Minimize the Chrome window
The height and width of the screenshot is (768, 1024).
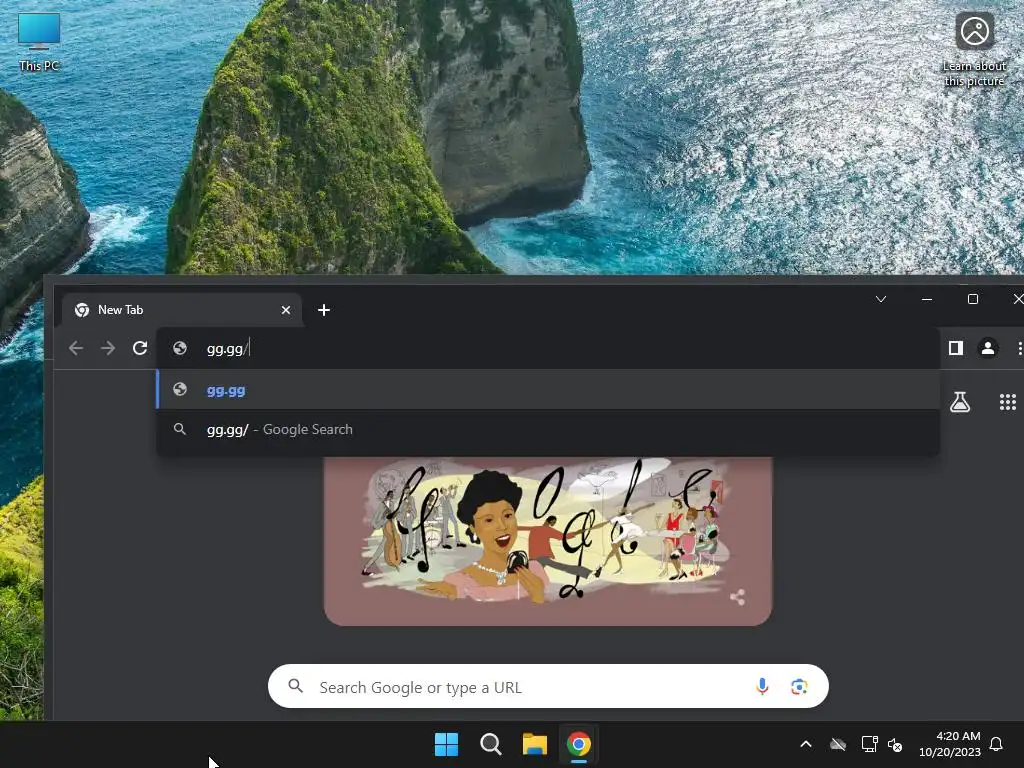click(927, 299)
